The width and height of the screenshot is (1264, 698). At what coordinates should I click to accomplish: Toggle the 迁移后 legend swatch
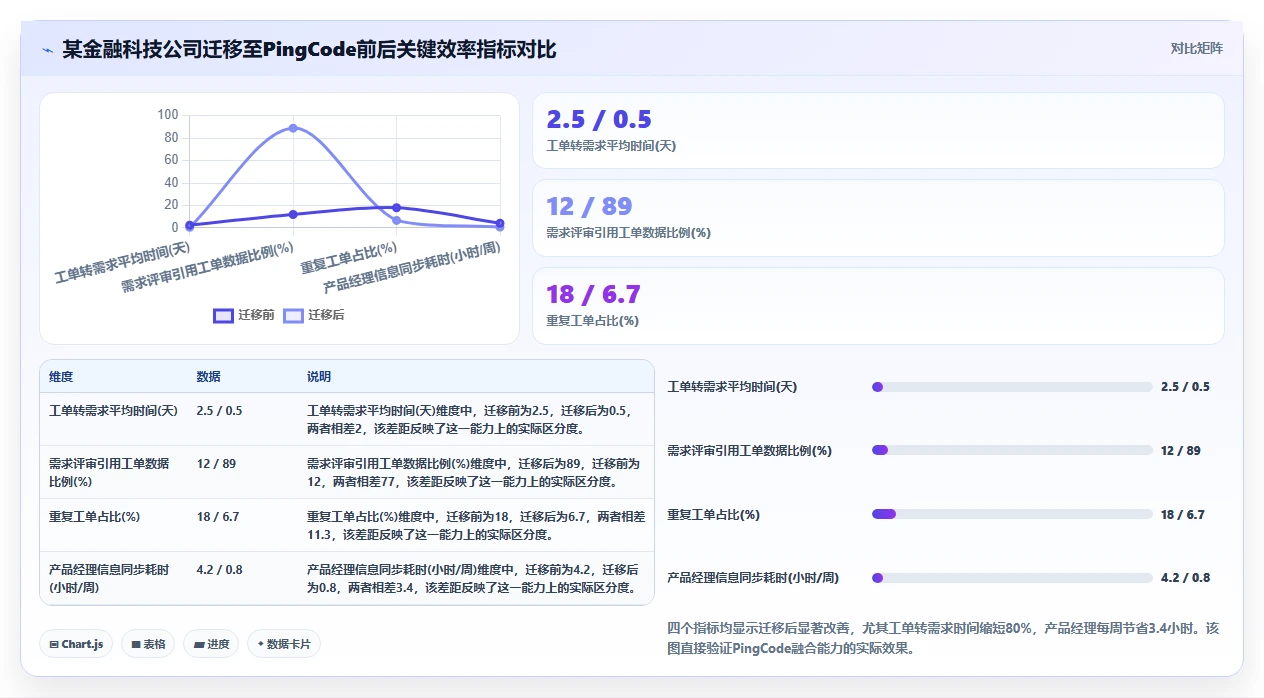tap(293, 315)
